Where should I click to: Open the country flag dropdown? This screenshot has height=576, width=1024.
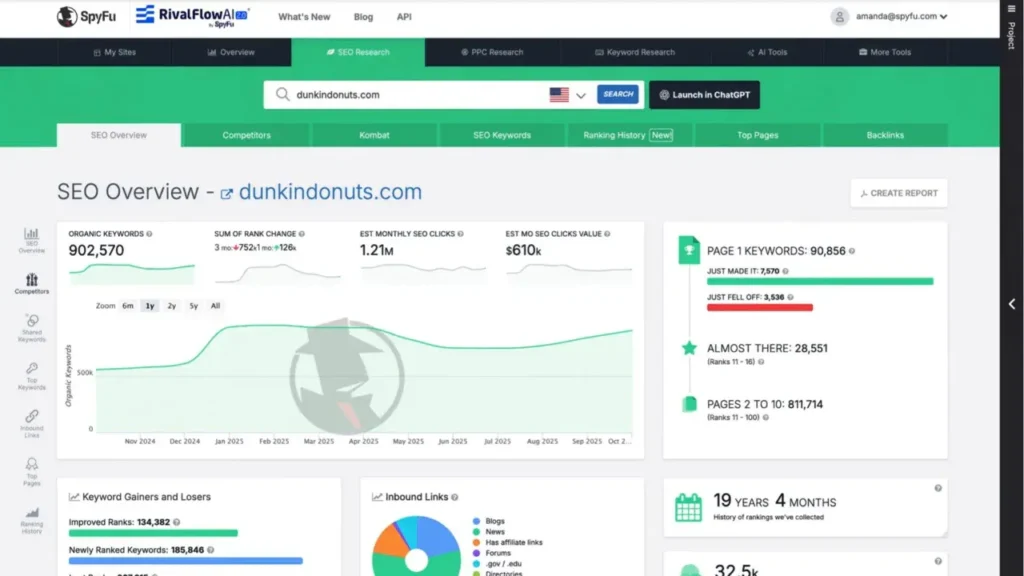click(x=567, y=95)
